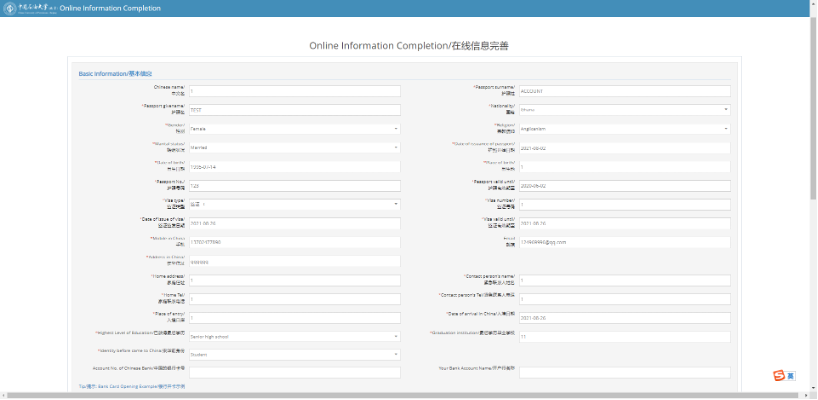Open the Identity before coming to China dropdown
This screenshot has height=400, width=818.
(x=294, y=354)
